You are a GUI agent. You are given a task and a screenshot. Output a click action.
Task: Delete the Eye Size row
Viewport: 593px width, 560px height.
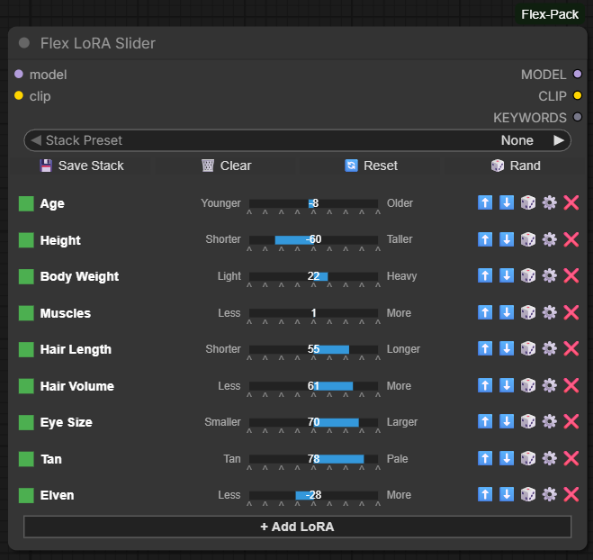(571, 422)
